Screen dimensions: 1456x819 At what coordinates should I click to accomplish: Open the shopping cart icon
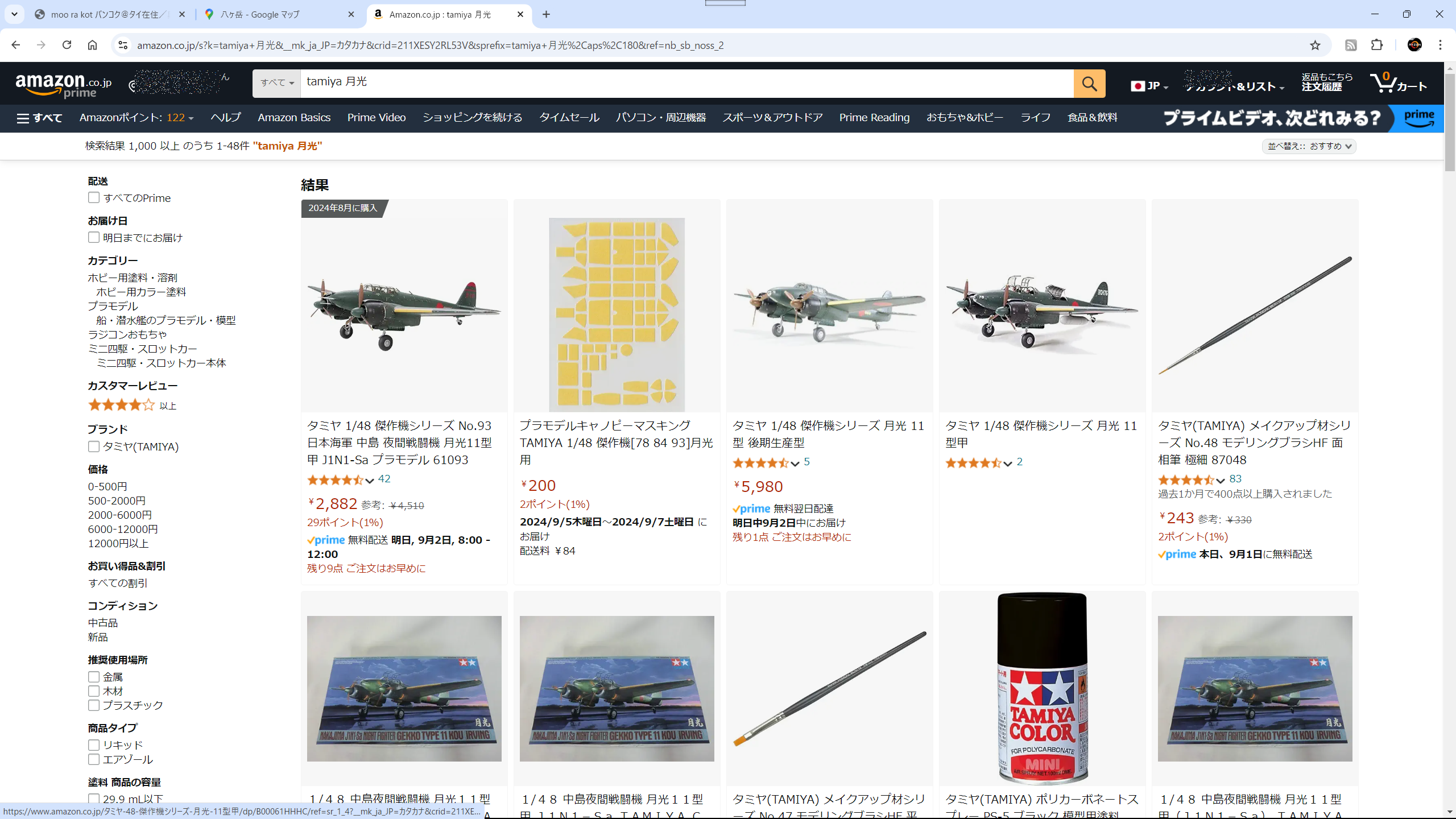pos(1399,84)
